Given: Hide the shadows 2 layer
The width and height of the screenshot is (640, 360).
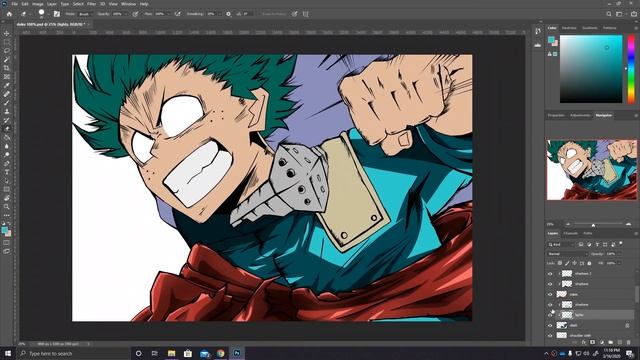Looking at the screenshot, I should tap(550, 273).
